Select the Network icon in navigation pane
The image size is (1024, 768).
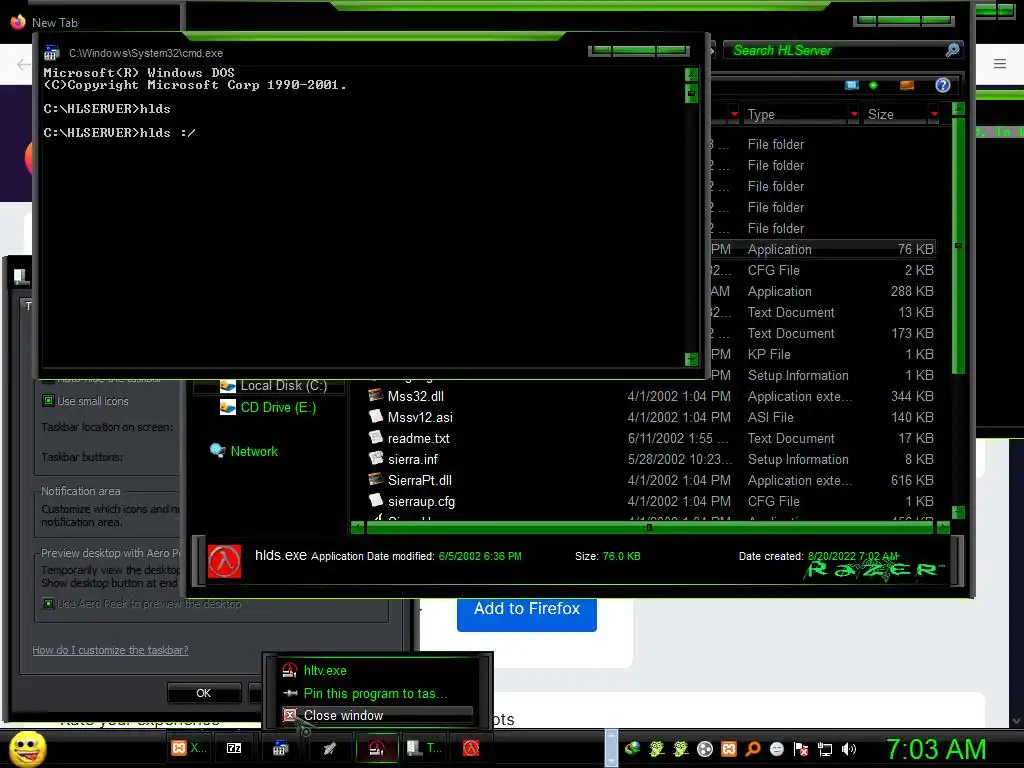tap(217, 451)
